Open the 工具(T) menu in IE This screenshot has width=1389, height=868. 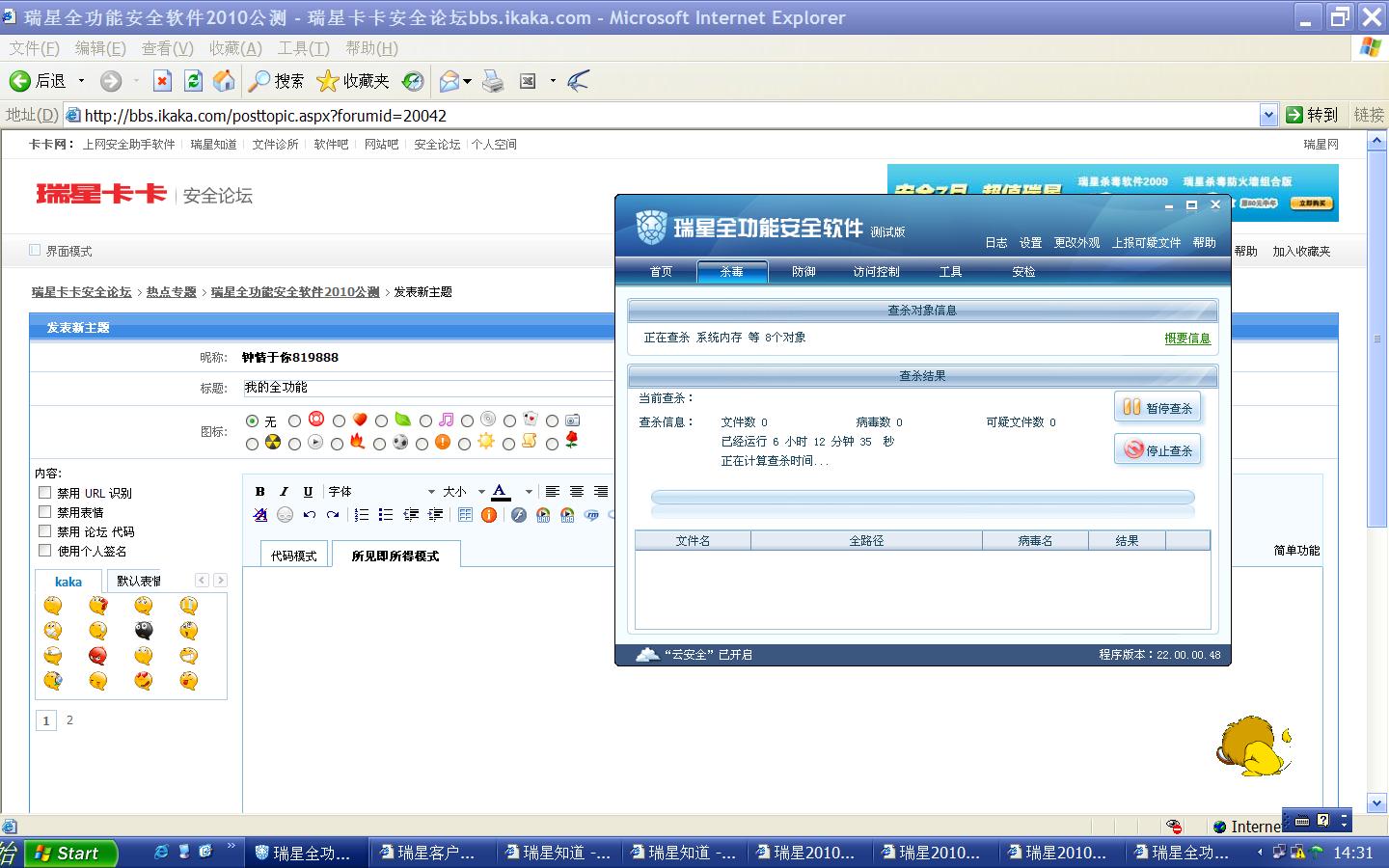coord(303,48)
